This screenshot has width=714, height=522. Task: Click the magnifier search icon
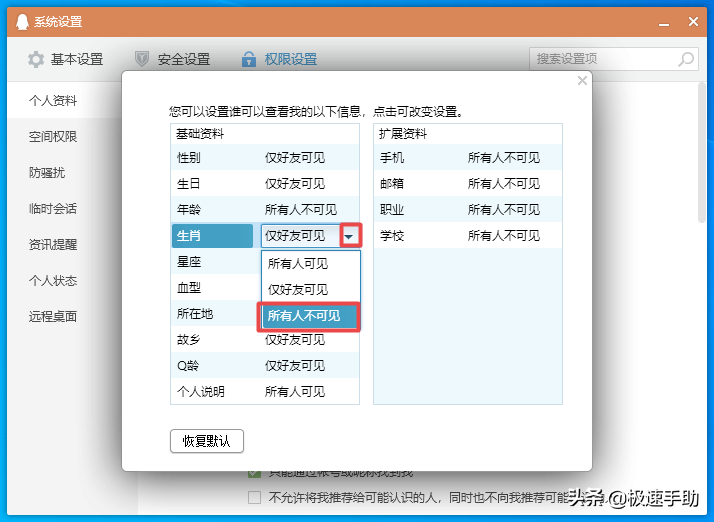point(686,59)
